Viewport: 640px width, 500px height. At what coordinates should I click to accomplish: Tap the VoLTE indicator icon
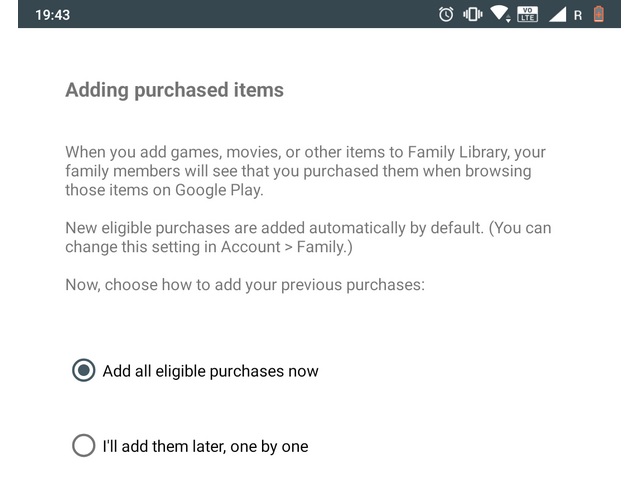(527, 15)
